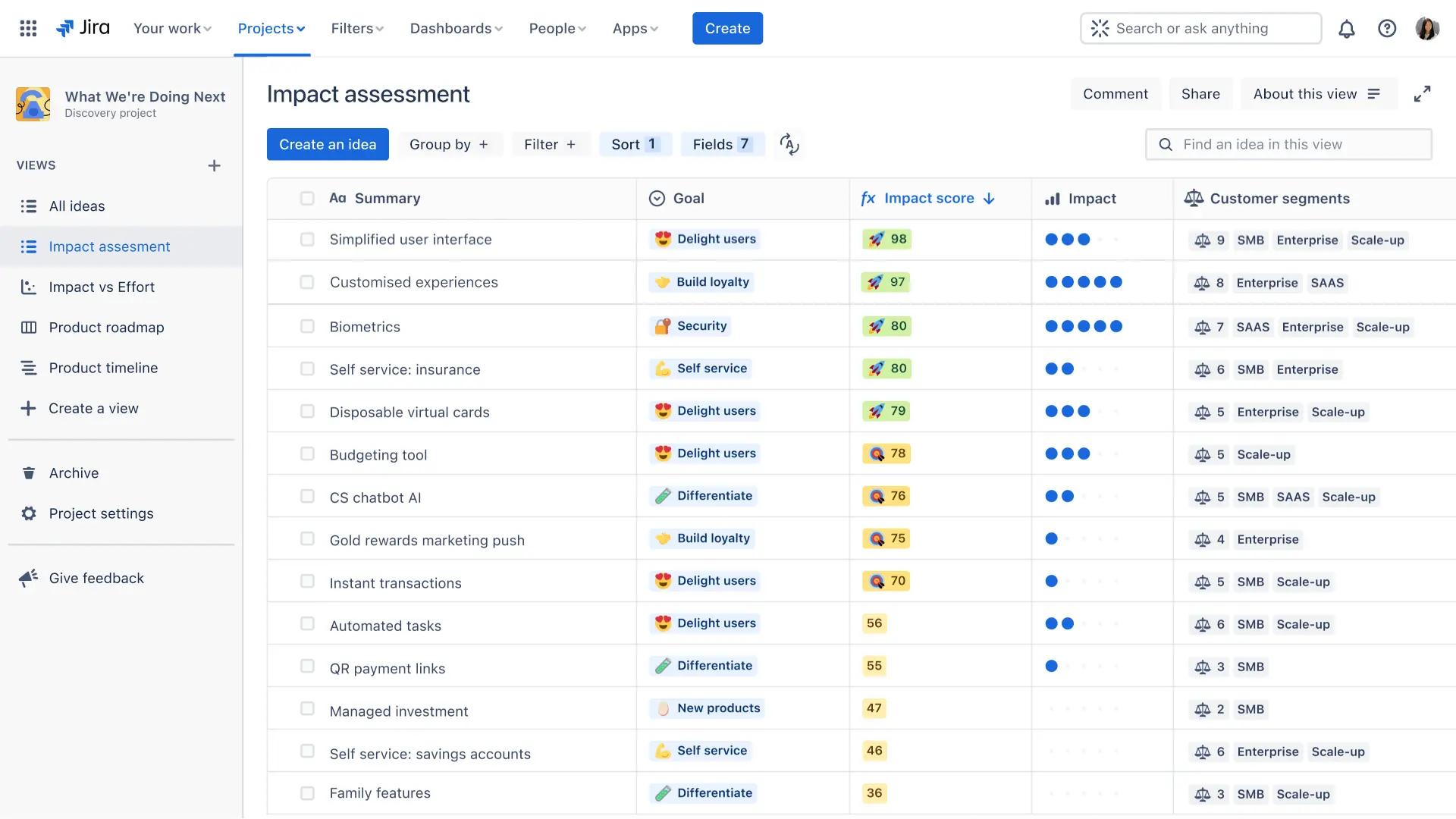Open the Filters dropdown in top bar

(x=356, y=29)
